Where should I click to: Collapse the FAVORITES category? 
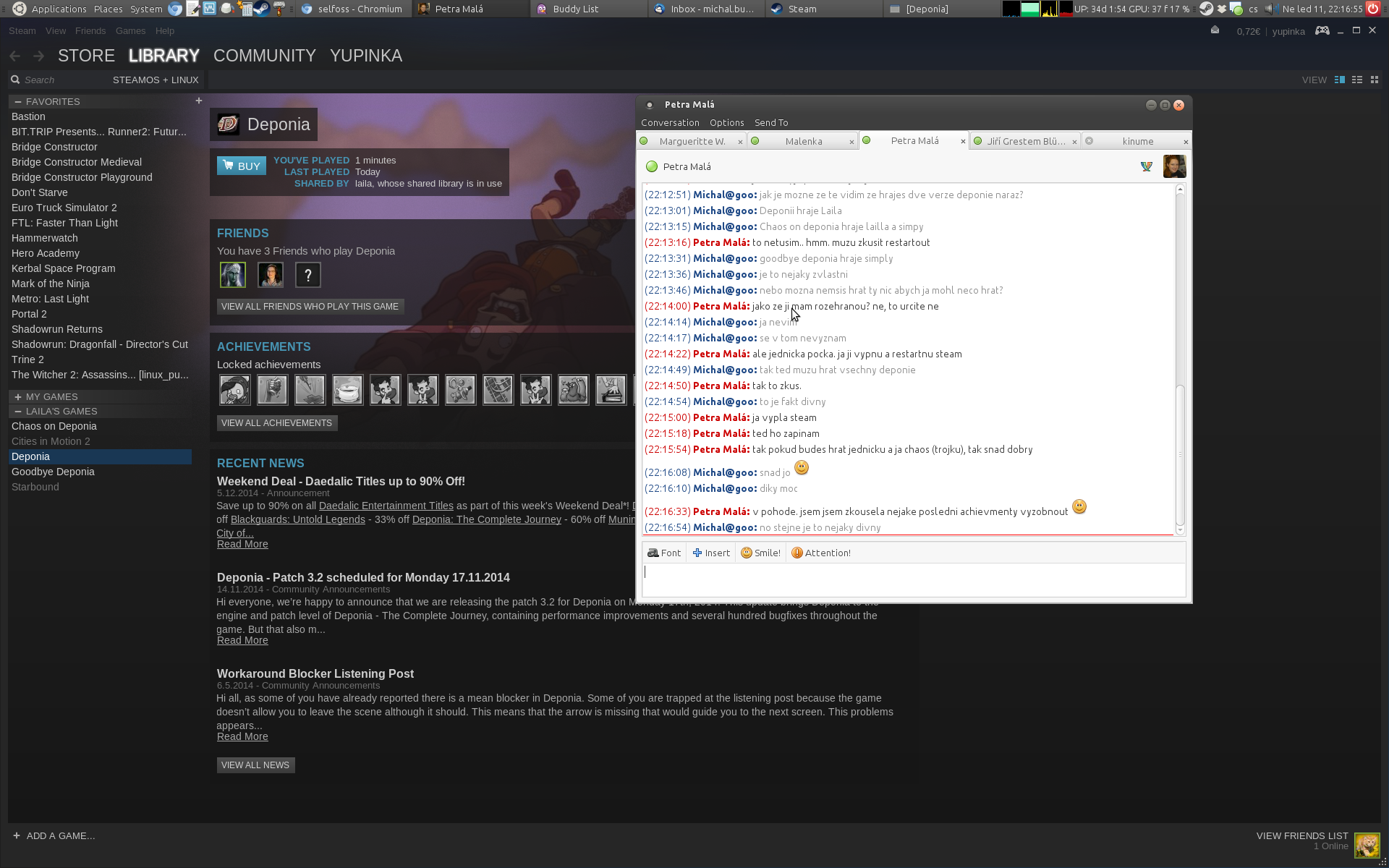[18, 102]
